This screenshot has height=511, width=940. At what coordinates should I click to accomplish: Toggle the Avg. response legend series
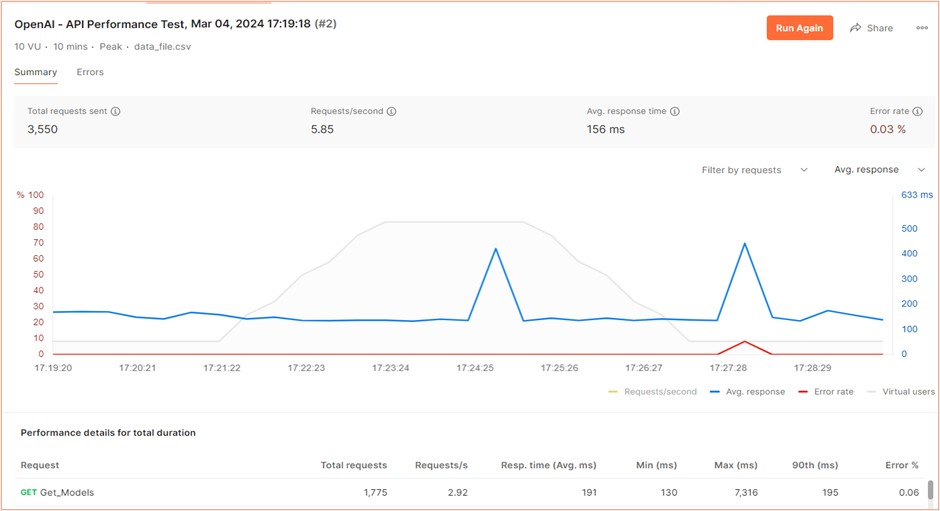747,392
